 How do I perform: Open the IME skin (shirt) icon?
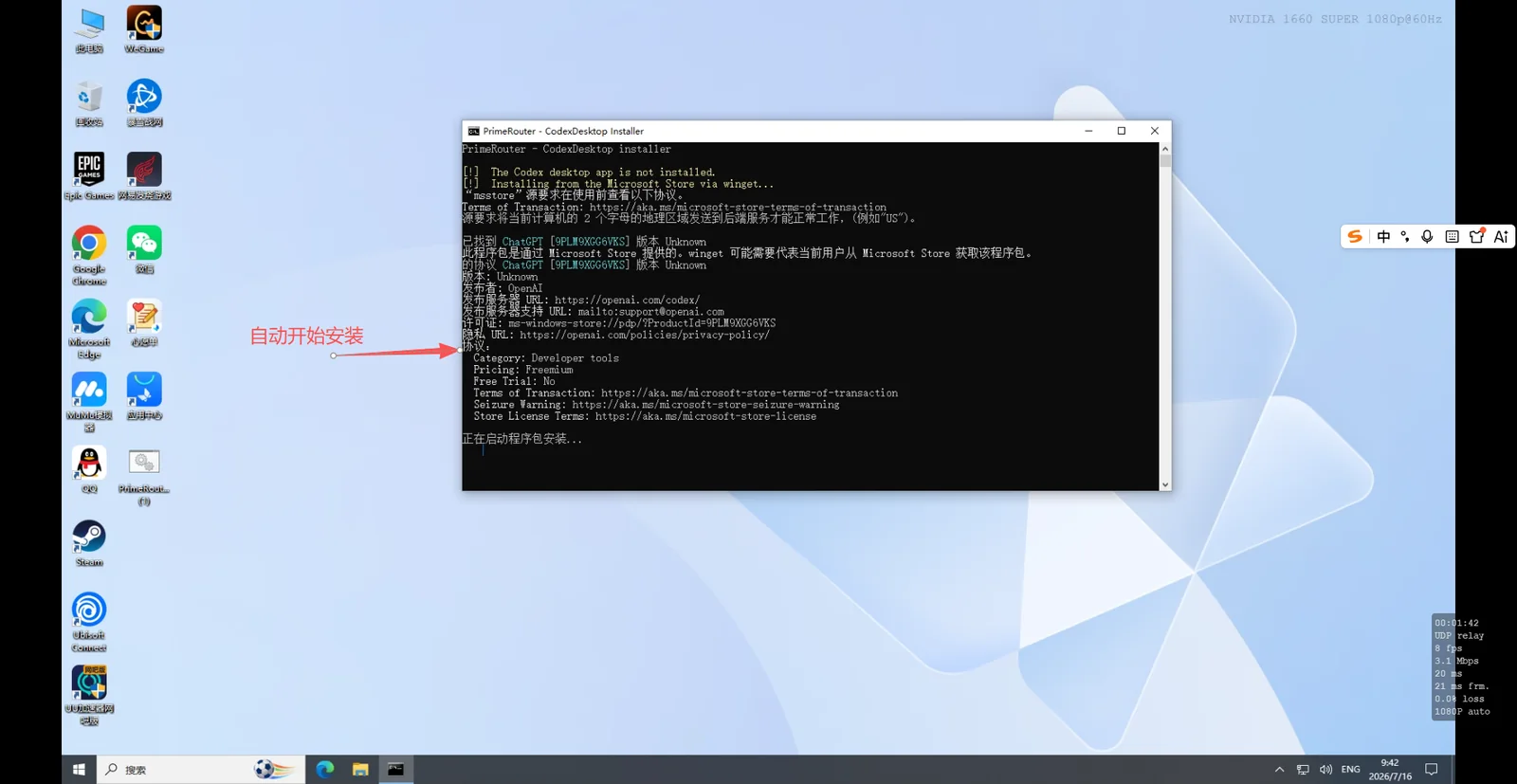tap(1476, 237)
